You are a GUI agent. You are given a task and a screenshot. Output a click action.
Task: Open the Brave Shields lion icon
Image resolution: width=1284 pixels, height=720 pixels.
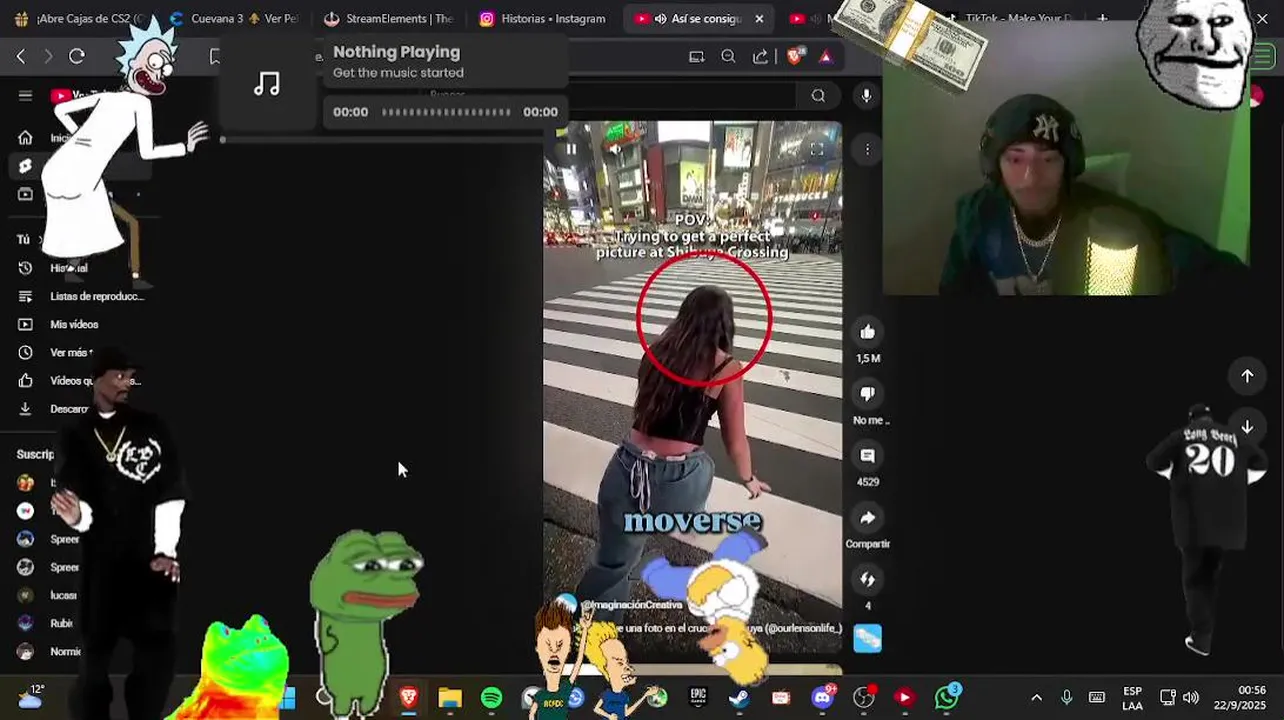click(x=795, y=57)
